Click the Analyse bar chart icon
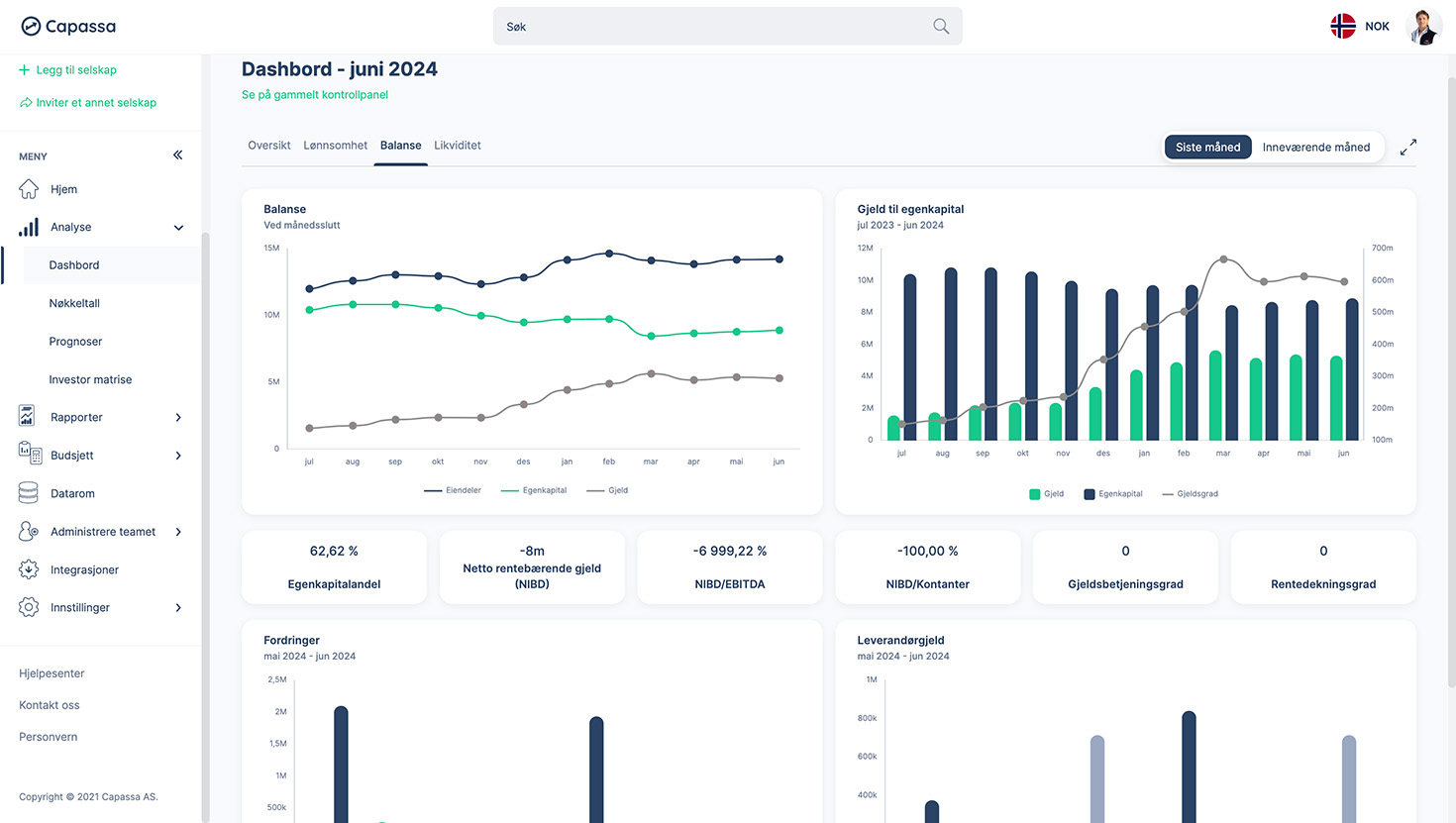This screenshot has height=823, width=1456. tap(29, 227)
